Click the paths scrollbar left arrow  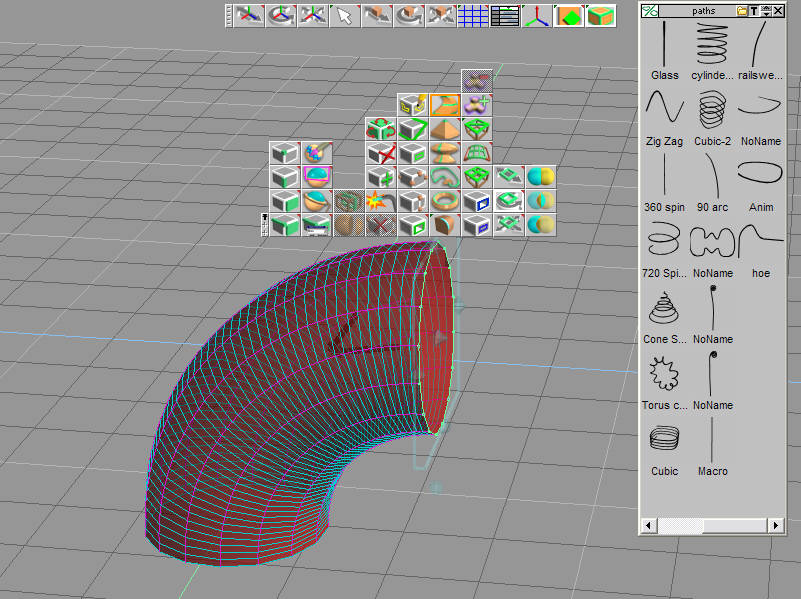(649, 525)
